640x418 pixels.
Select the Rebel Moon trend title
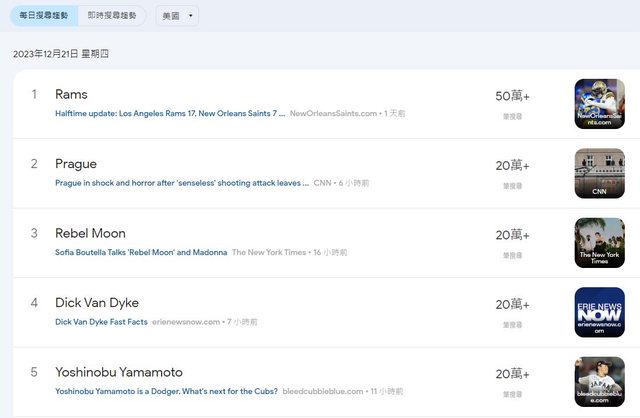click(x=90, y=234)
